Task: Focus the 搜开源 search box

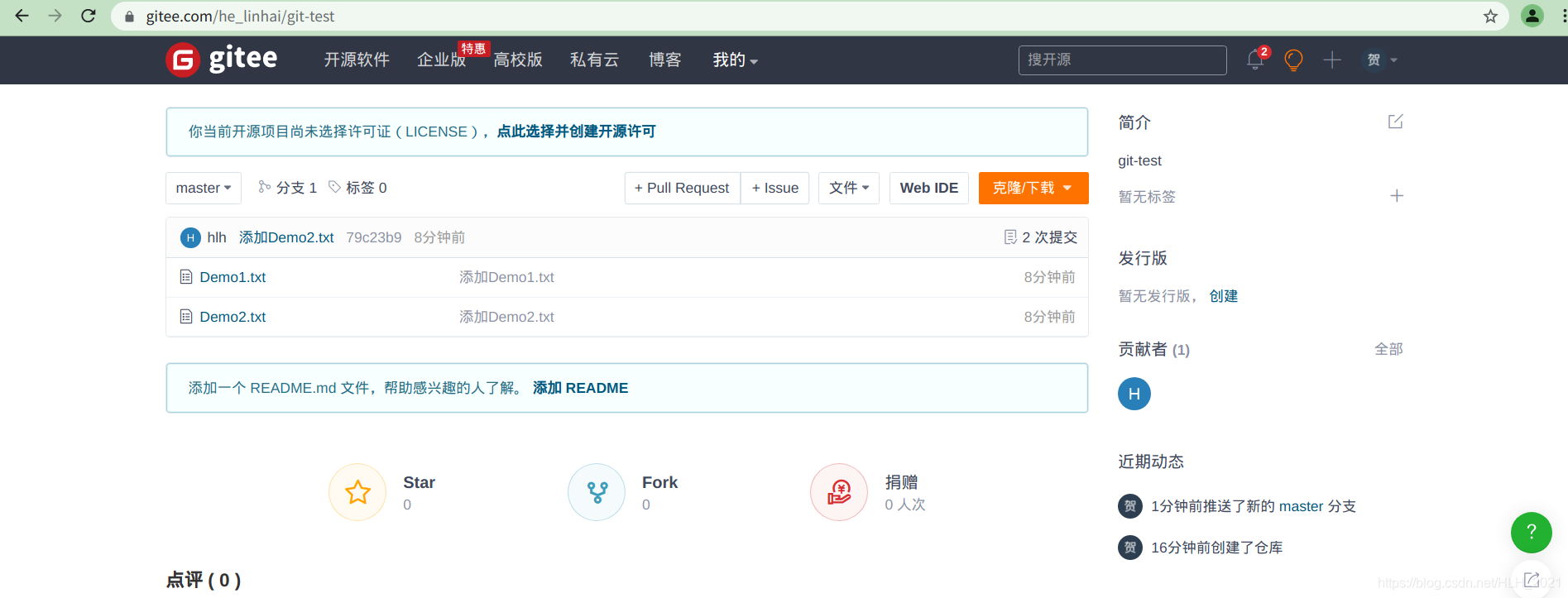Action: [1122, 60]
